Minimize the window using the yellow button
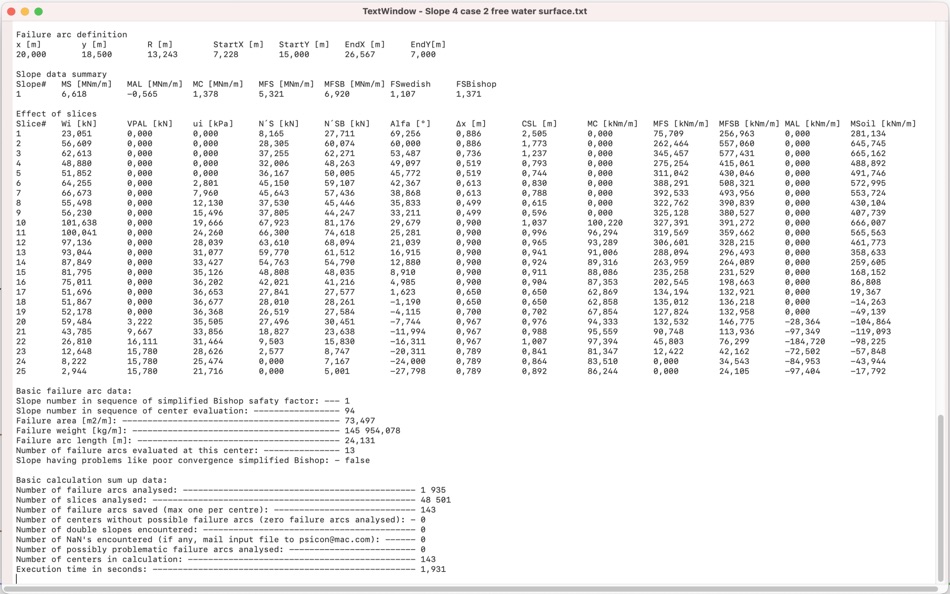The image size is (950, 594). pos(25,12)
